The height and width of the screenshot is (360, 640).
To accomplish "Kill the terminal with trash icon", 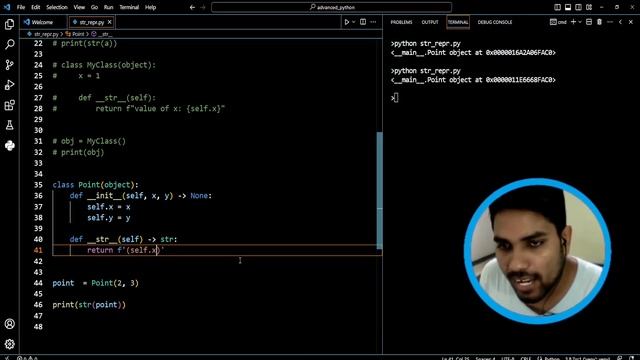I will coord(599,22).
